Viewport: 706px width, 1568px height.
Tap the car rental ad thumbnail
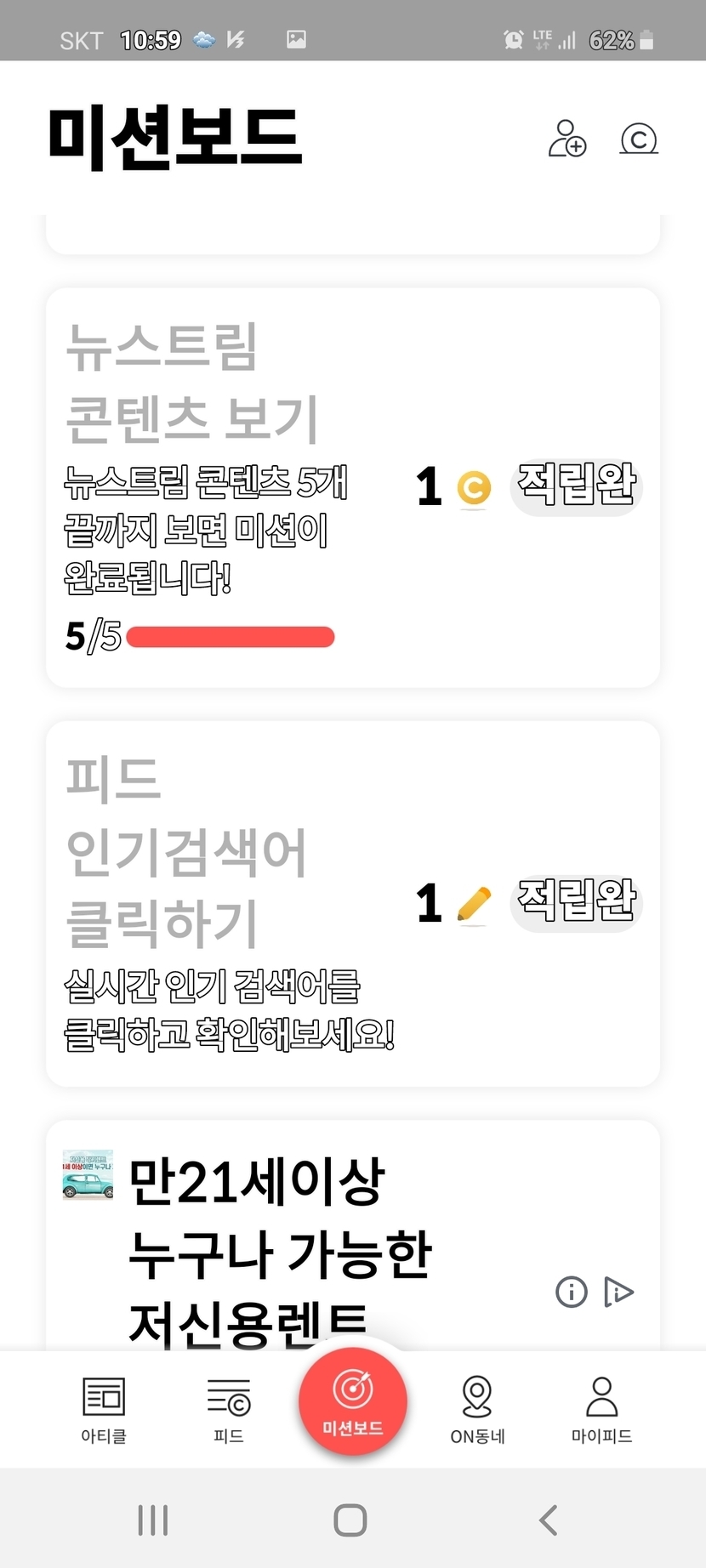tap(88, 1175)
